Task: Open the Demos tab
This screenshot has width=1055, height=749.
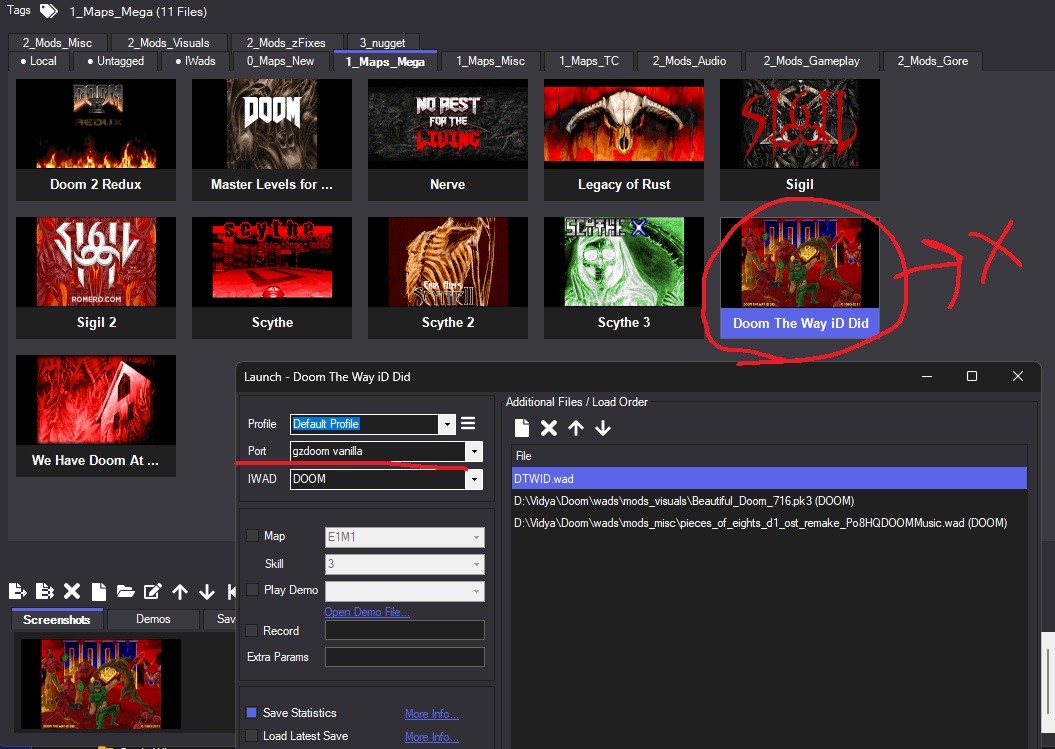Action: click(x=153, y=619)
